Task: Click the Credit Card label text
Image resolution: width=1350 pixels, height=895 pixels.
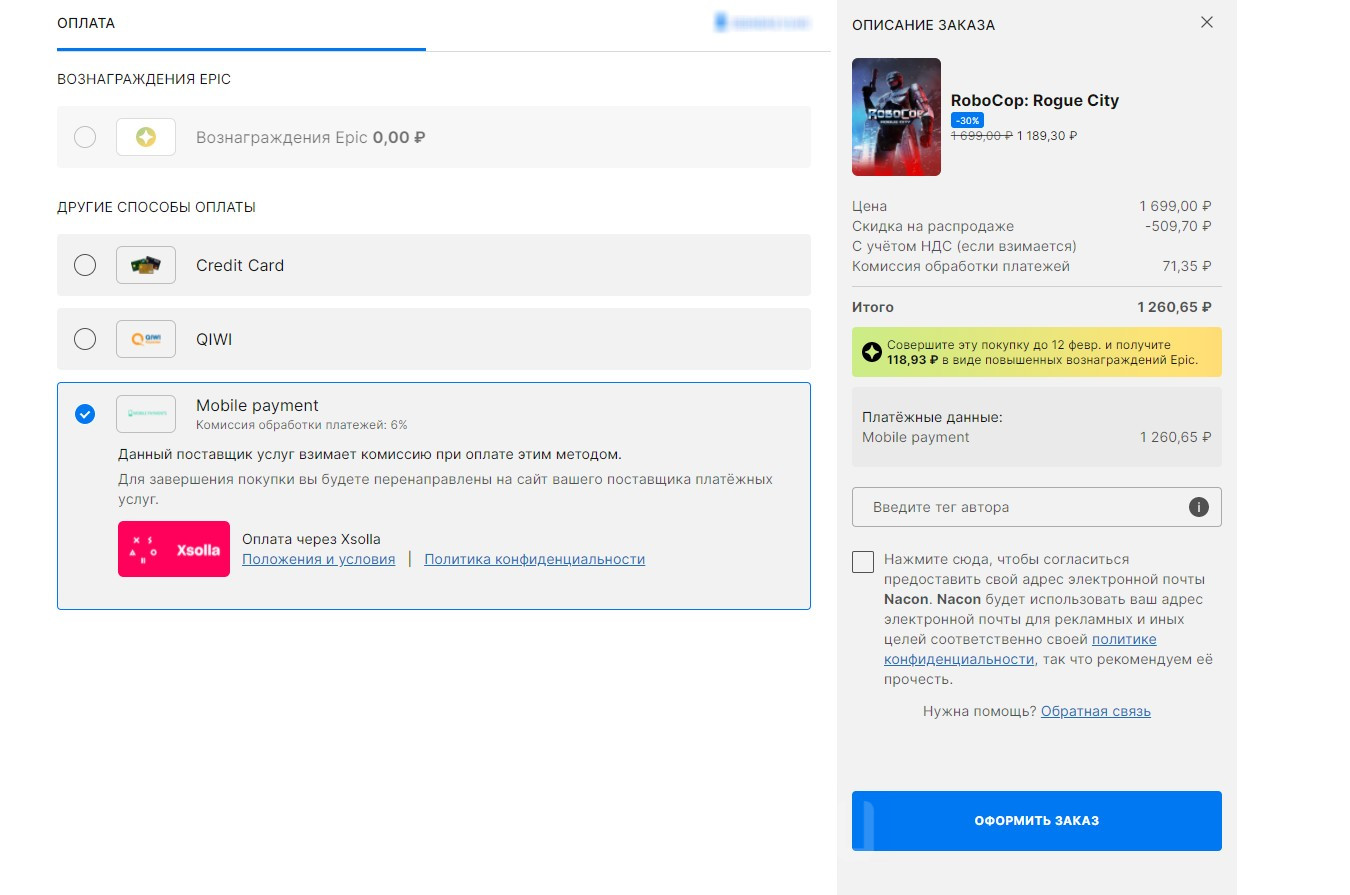Action: [x=240, y=265]
